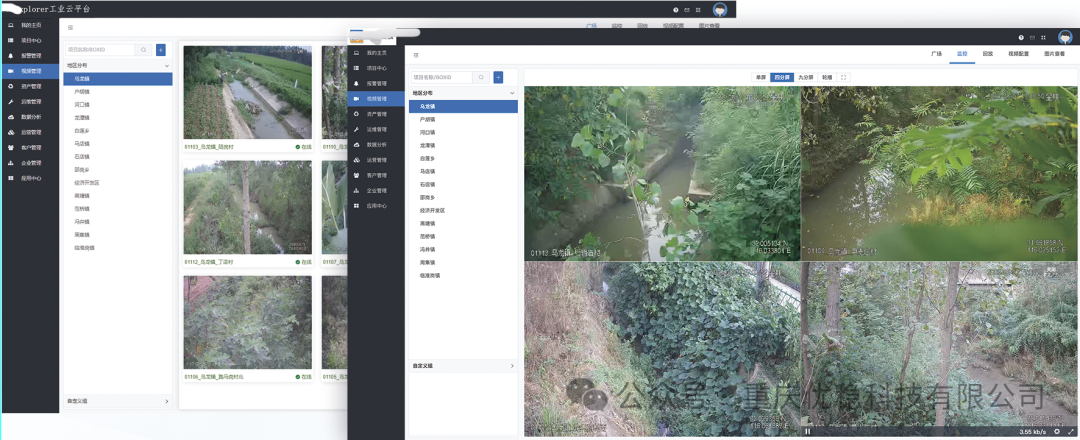Expand the 自定义组 section in front window

512,366
